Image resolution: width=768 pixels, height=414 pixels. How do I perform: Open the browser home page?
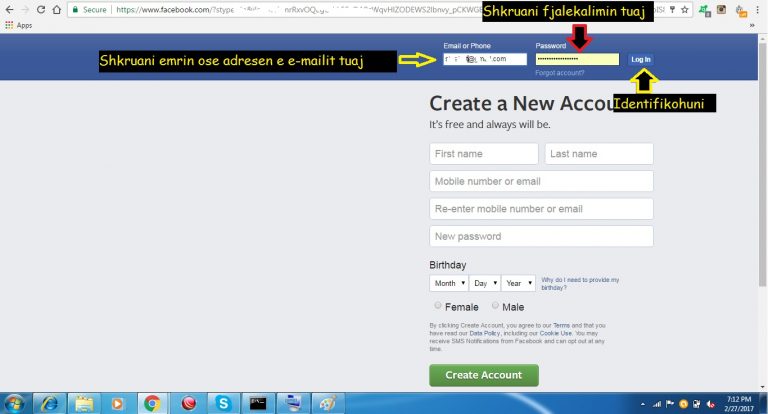click(57, 10)
